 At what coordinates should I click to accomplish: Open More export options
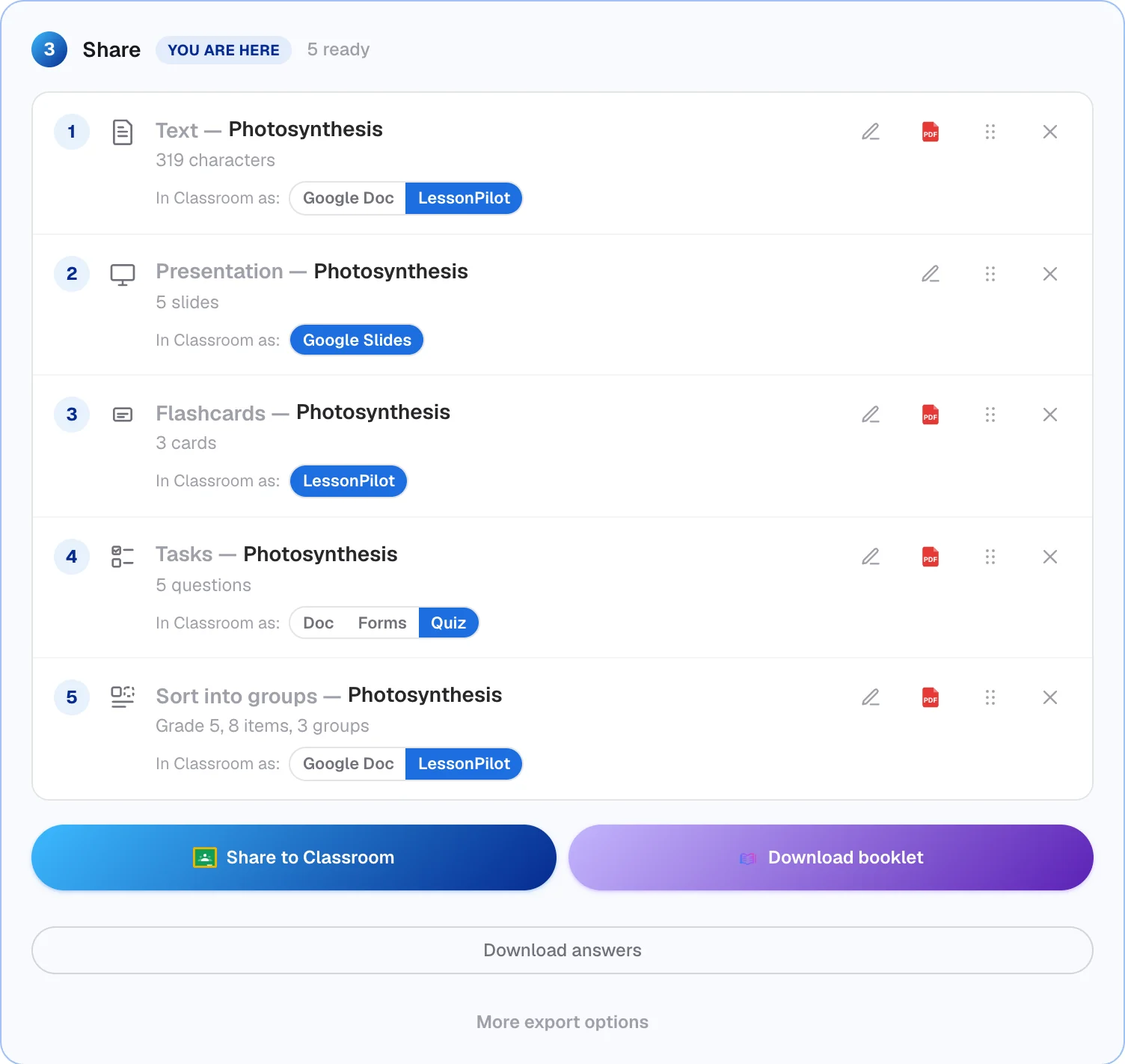(x=562, y=1022)
